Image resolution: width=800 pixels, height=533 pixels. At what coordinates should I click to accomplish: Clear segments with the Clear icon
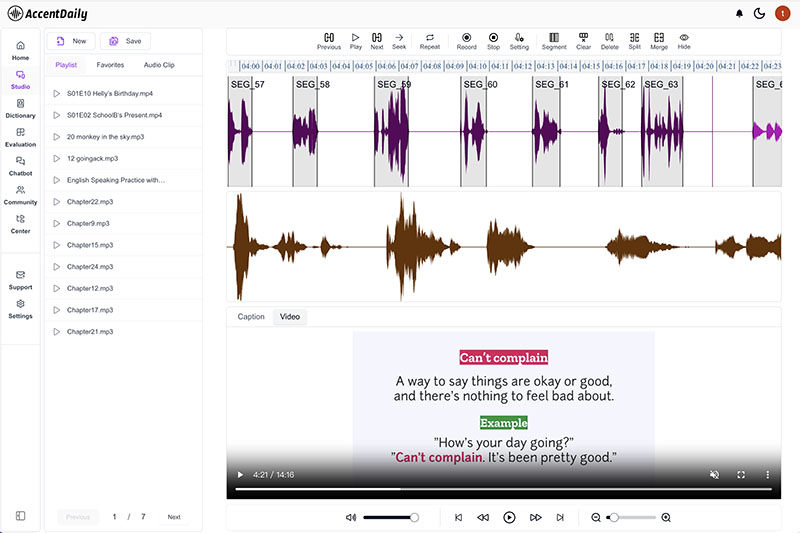point(584,40)
